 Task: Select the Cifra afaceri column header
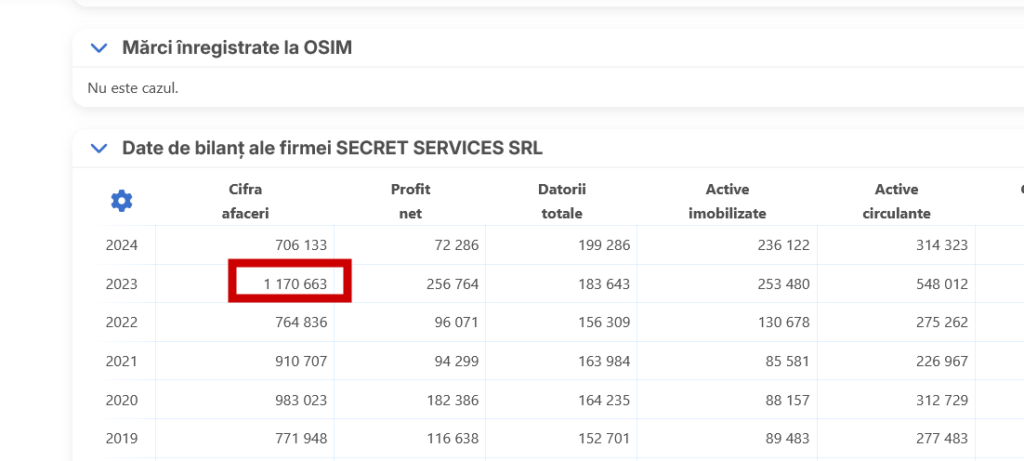click(245, 201)
